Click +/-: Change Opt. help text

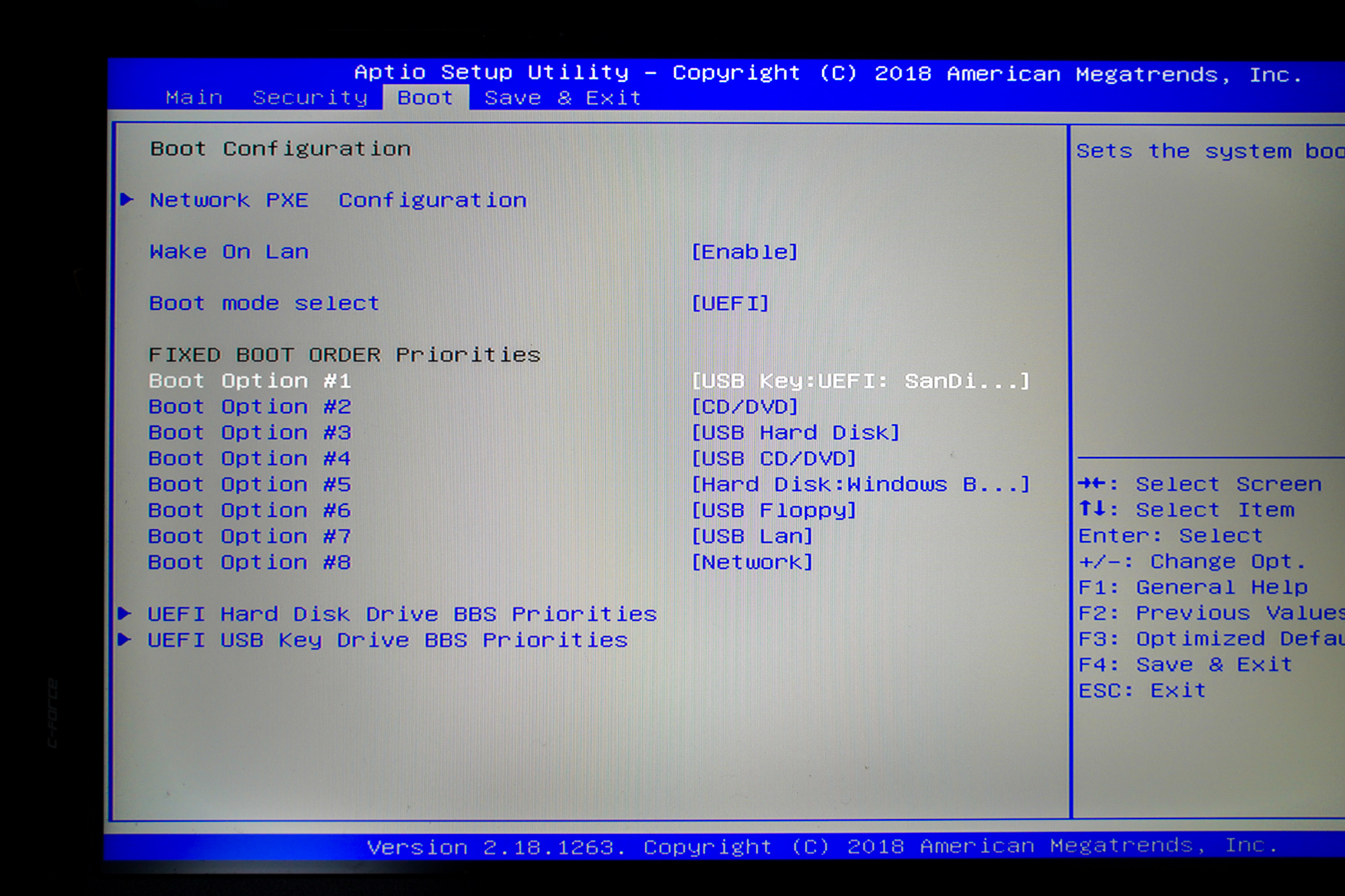[1192, 562]
